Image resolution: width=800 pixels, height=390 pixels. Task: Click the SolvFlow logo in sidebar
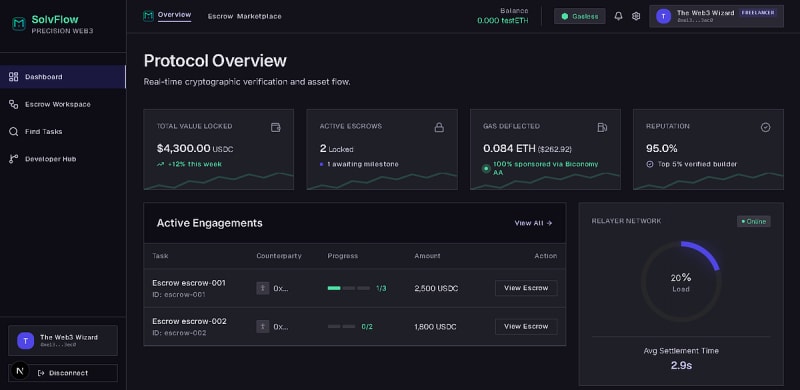click(19, 23)
